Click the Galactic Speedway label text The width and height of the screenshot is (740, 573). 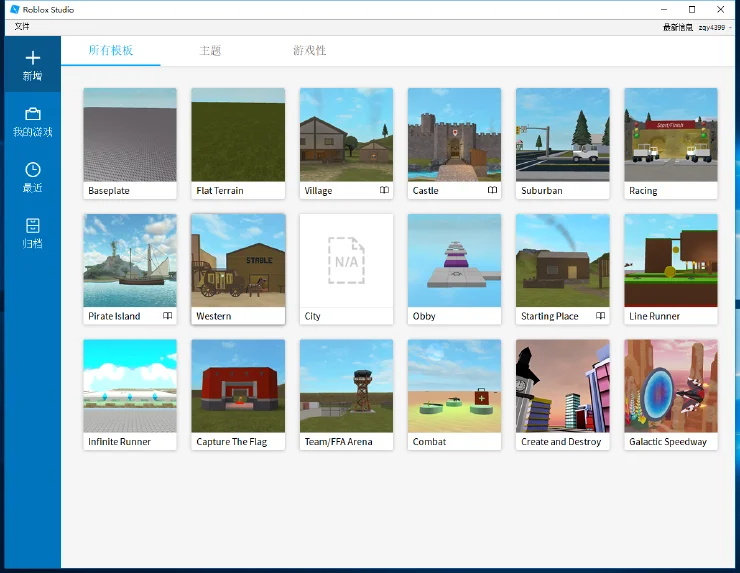coord(668,442)
